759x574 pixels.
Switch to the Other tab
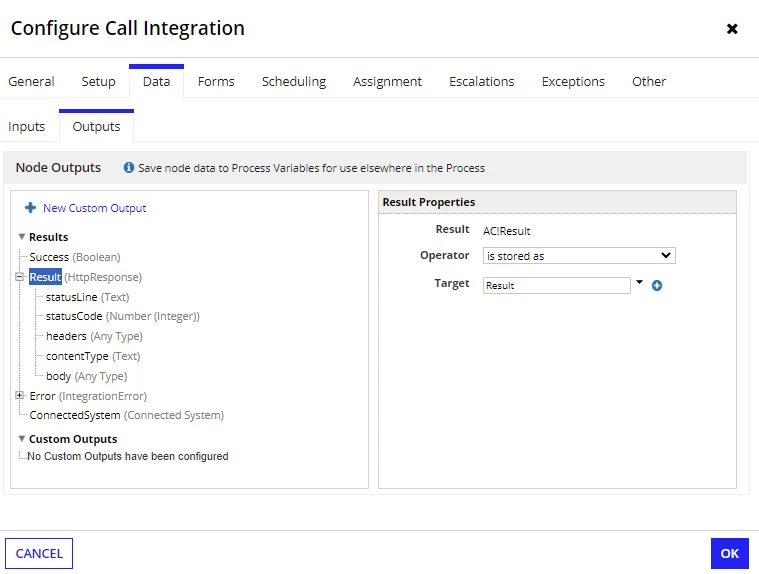(649, 81)
